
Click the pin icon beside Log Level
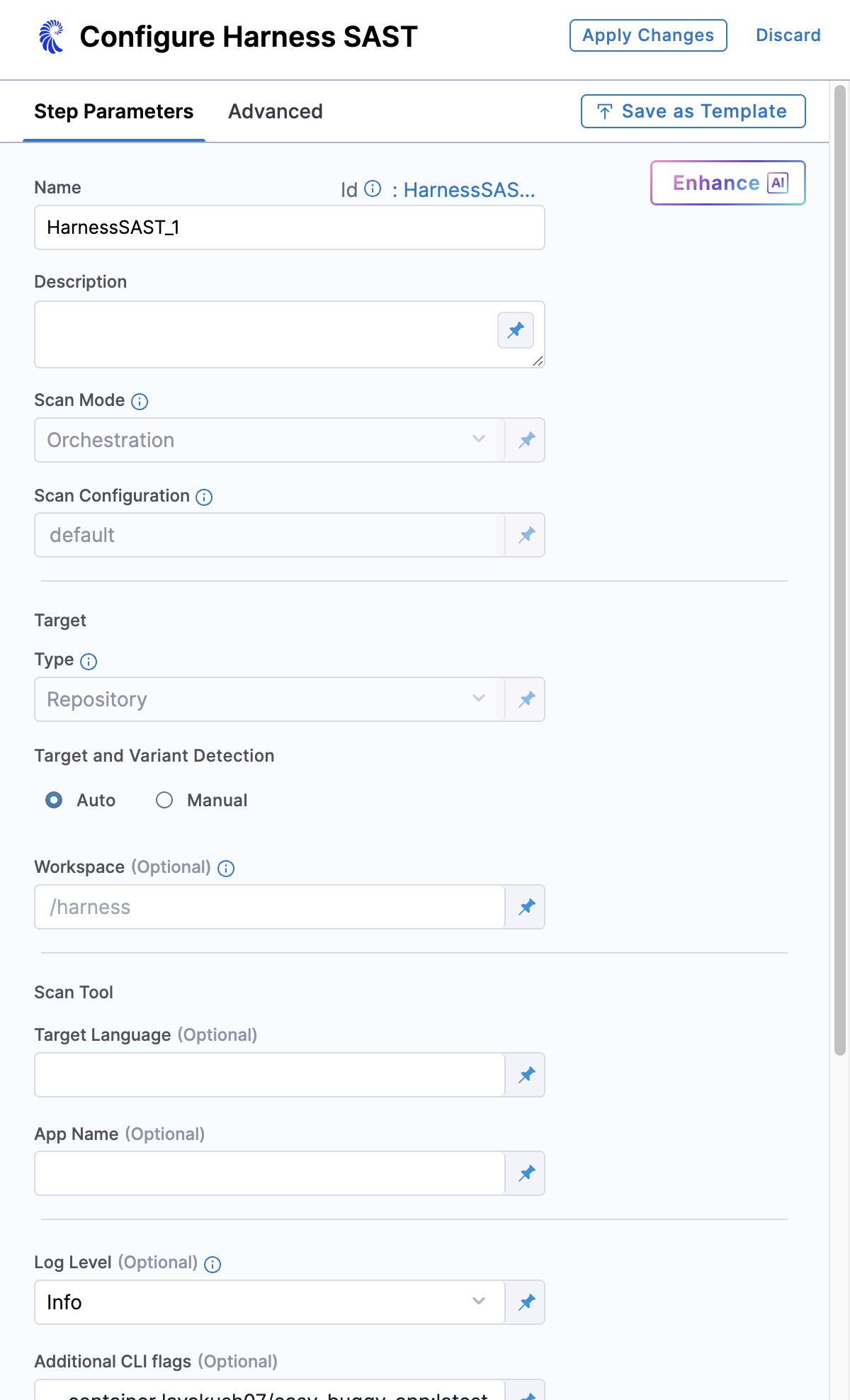[x=526, y=1302]
